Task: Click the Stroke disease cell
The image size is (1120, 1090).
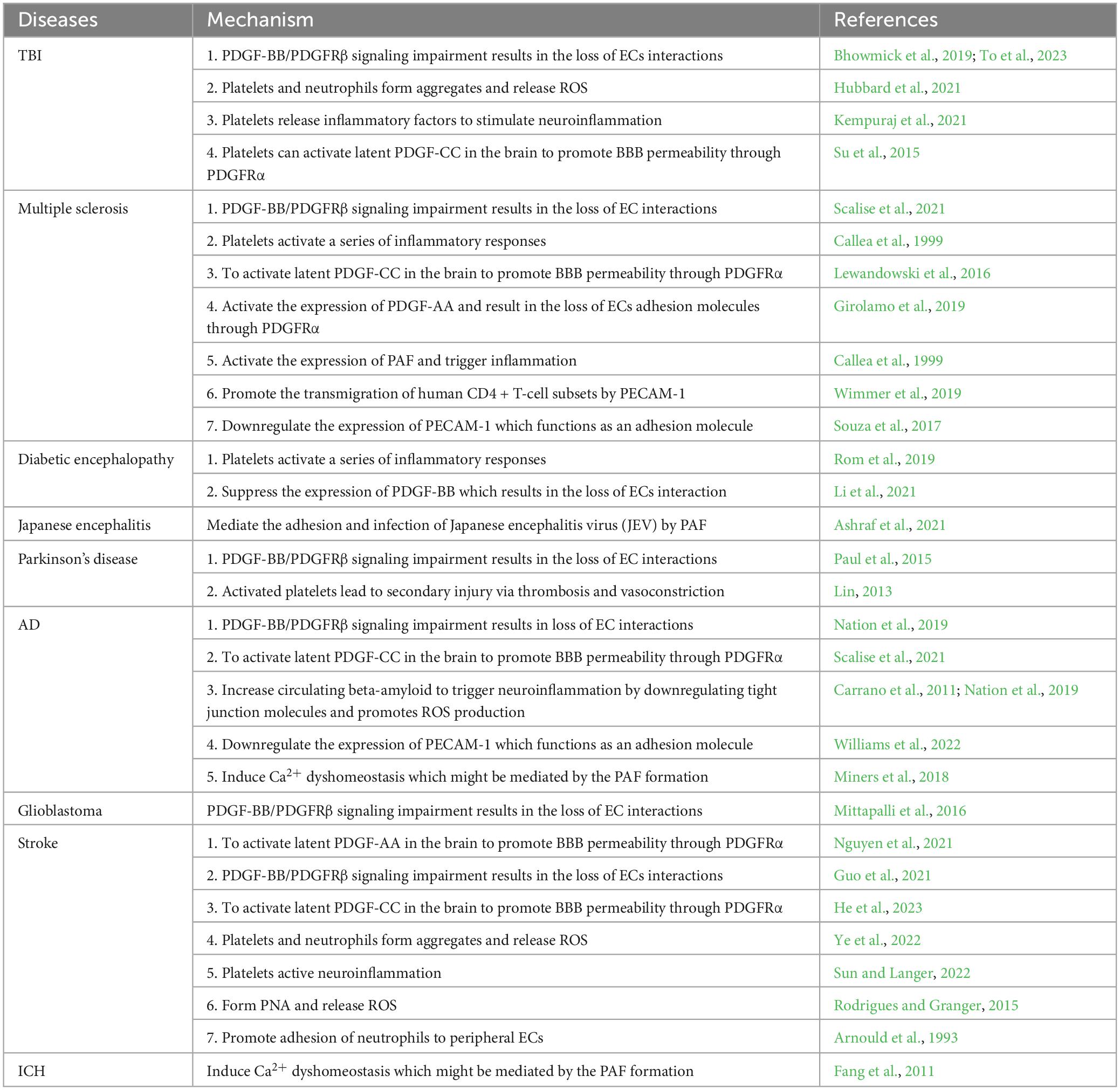Action: point(98,939)
